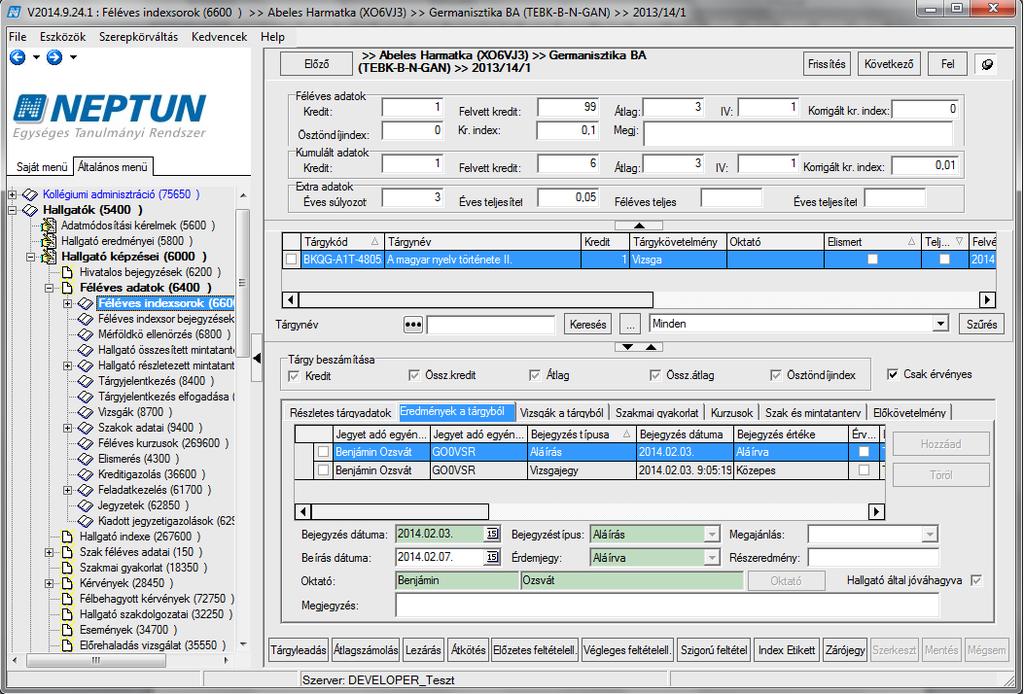Image resolution: width=1024 pixels, height=694 pixels.
Task: Click the Hallgató eredményei page icon
Action: click(x=48, y=242)
